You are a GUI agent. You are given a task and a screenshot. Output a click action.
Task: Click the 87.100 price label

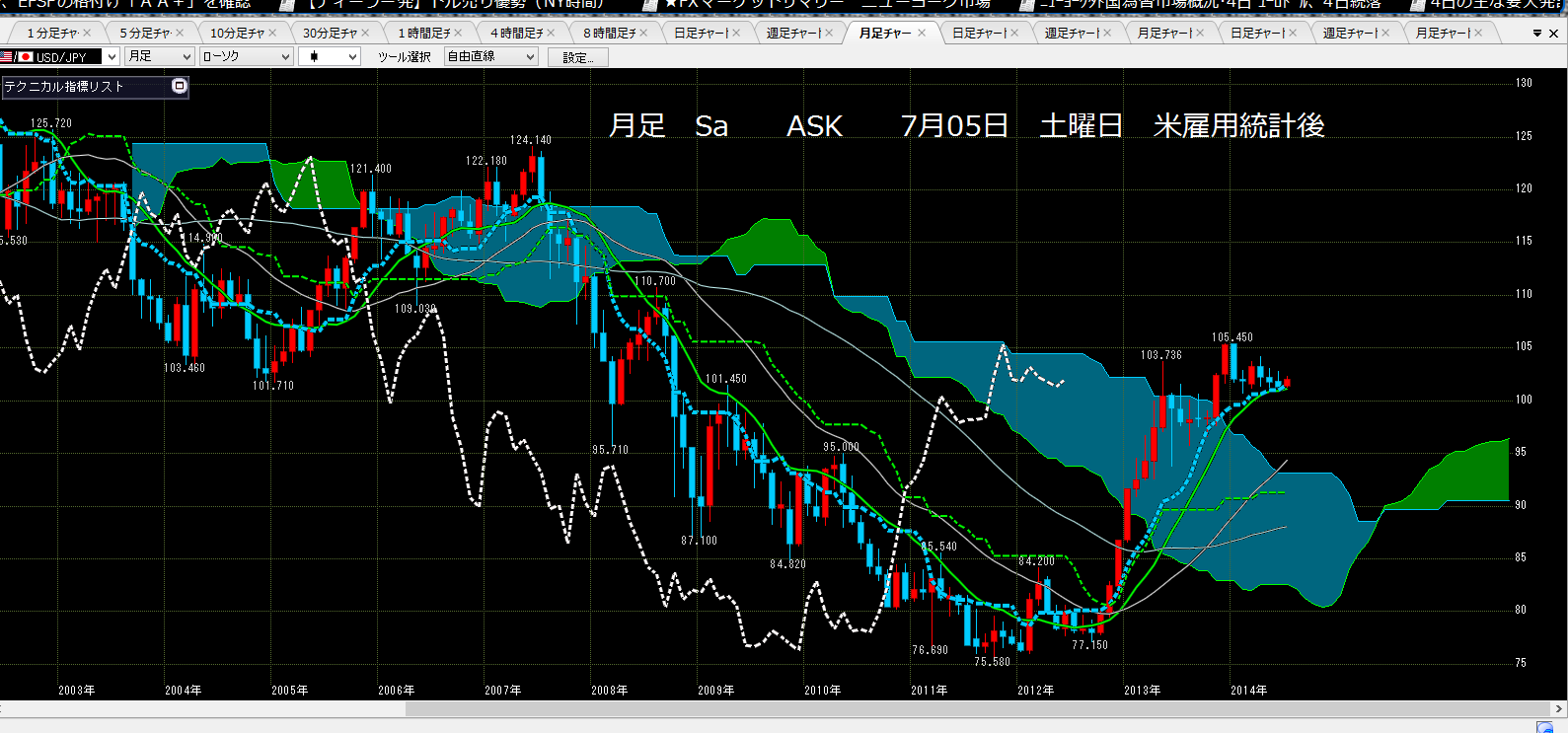pos(700,541)
